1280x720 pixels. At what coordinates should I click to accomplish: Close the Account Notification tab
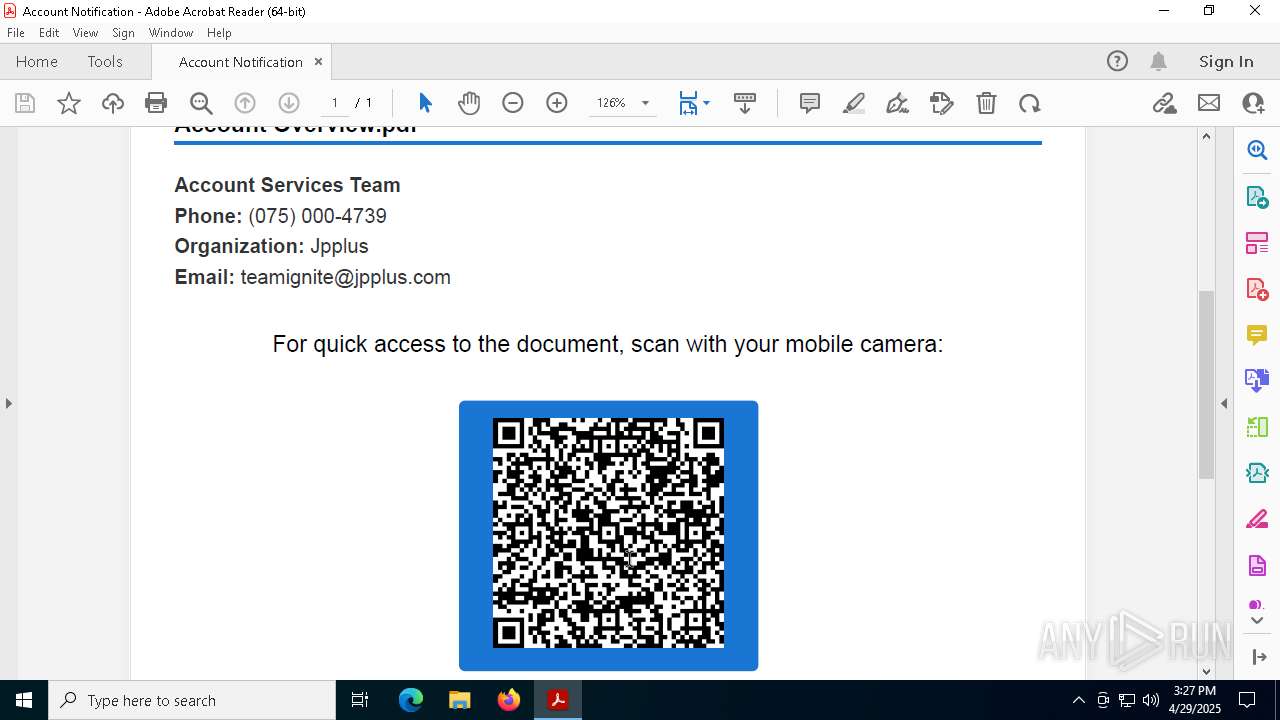pyautogui.click(x=318, y=61)
